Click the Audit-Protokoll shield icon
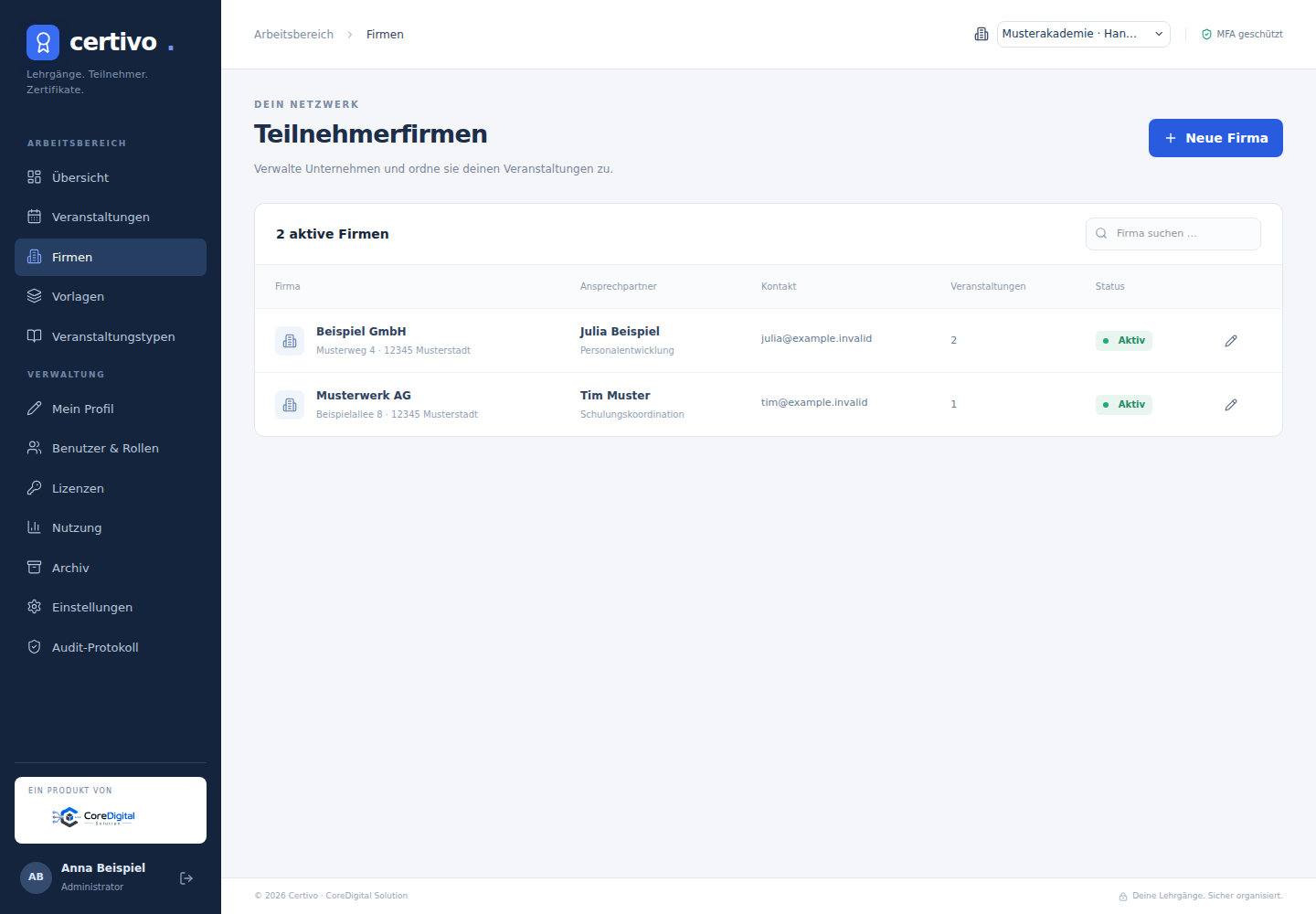 (35, 647)
